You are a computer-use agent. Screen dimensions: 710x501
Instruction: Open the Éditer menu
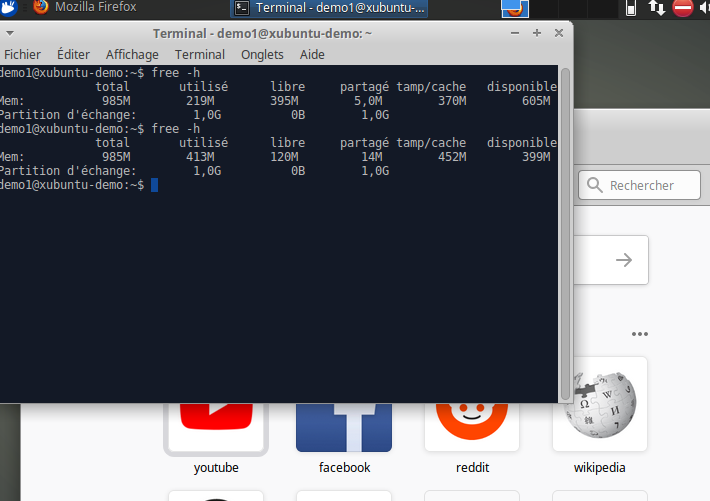click(x=73, y=54)
